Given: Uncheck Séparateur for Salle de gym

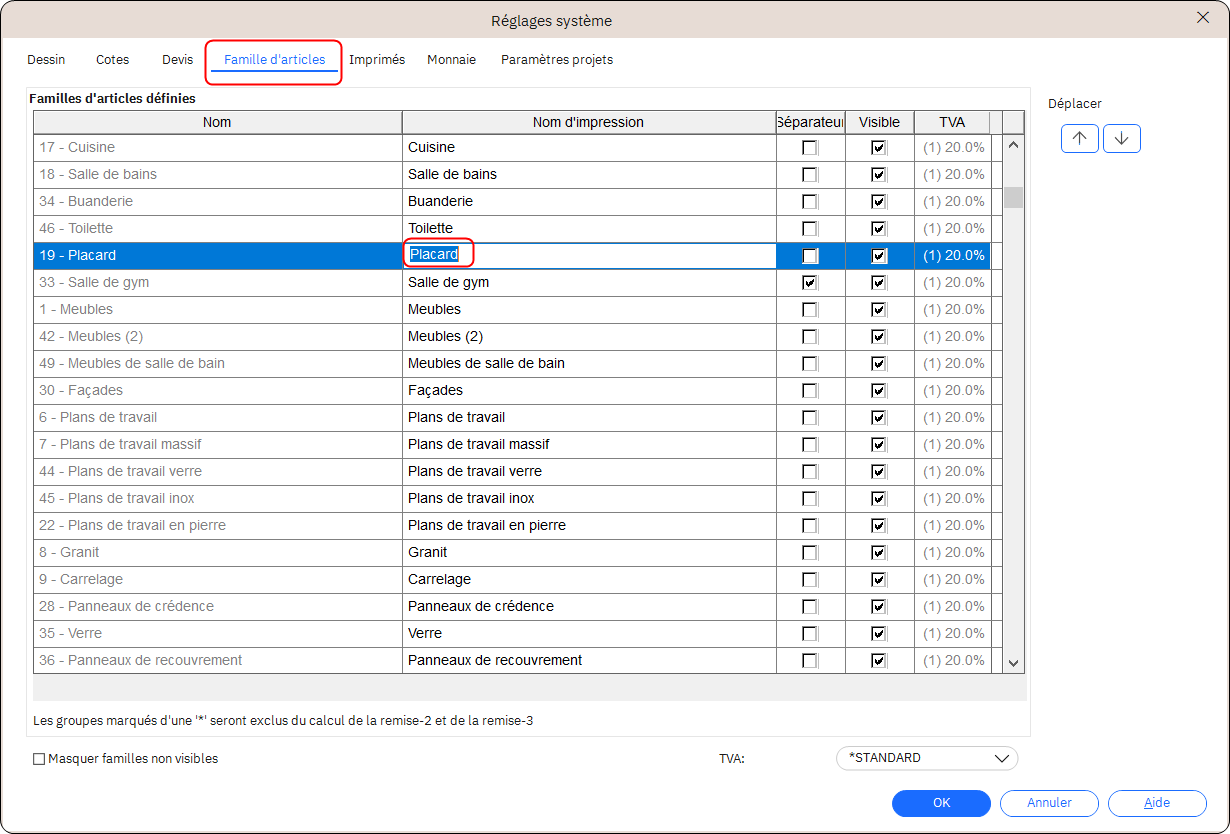Looking at the screenshot, I should point(810,283).
